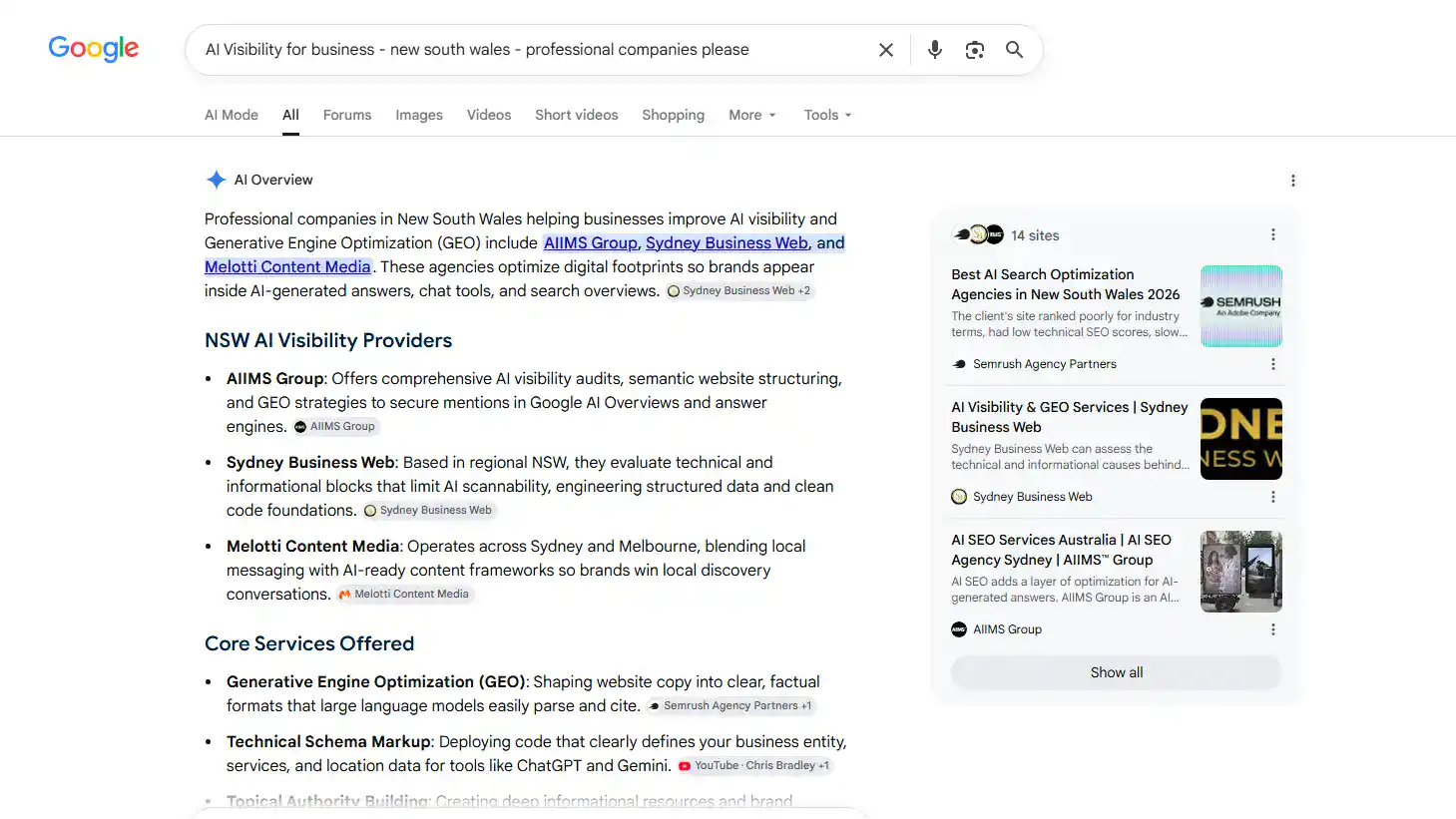Open AI Visibility & GEO Services result
Screen dimensions: 1456x819
[x=1070, y=417]
